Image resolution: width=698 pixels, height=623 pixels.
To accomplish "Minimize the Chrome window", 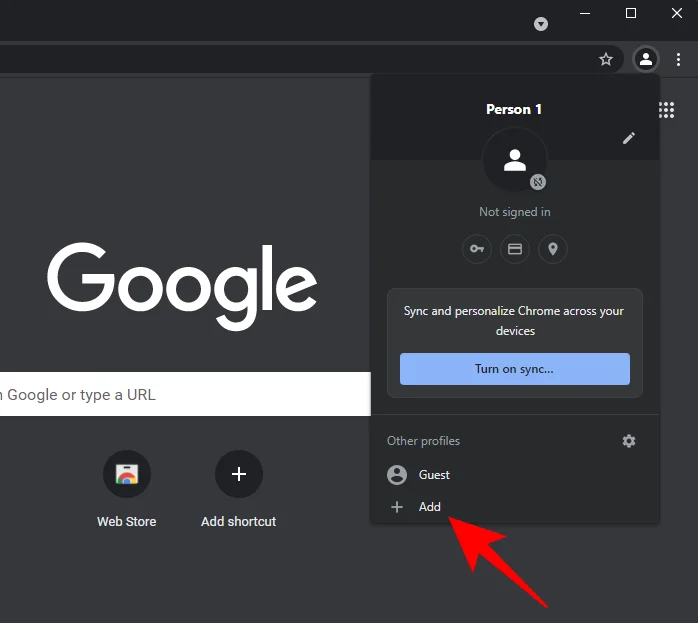I will click(585, 13).
